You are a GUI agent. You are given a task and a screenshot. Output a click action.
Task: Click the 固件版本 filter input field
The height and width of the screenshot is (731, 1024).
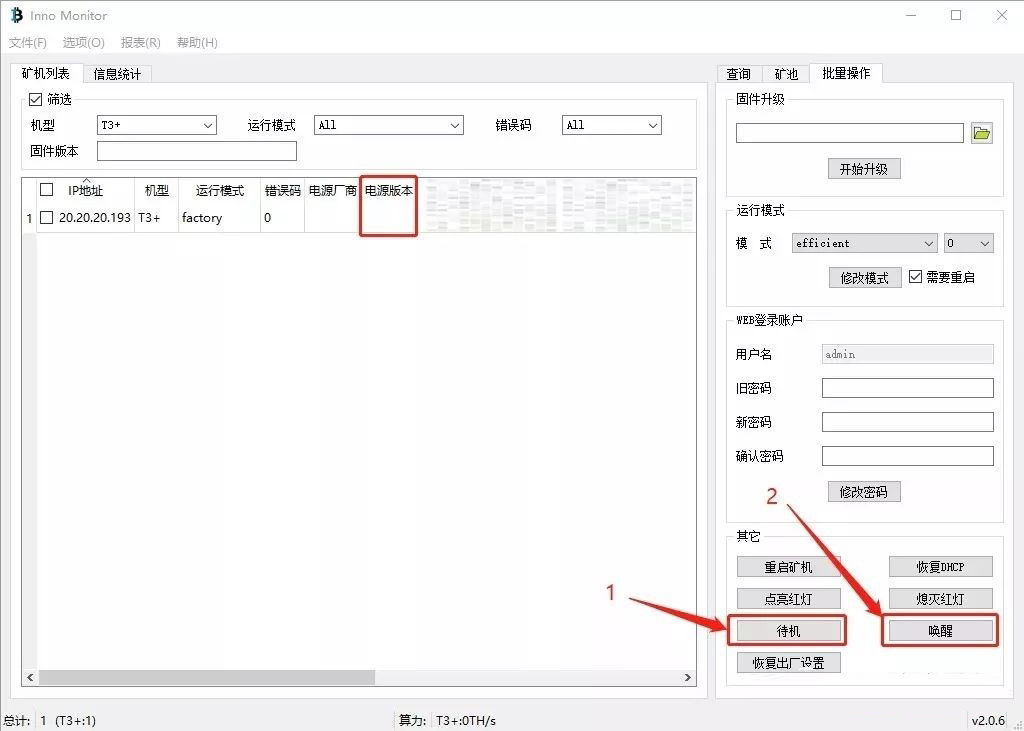pos(196,151)
